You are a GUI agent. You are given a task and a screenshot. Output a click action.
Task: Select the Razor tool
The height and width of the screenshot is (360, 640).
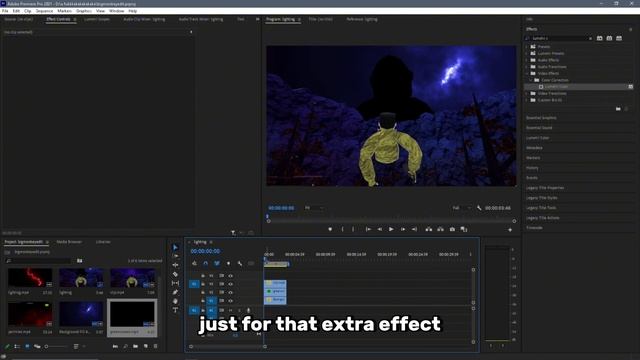tap(176, 274)
